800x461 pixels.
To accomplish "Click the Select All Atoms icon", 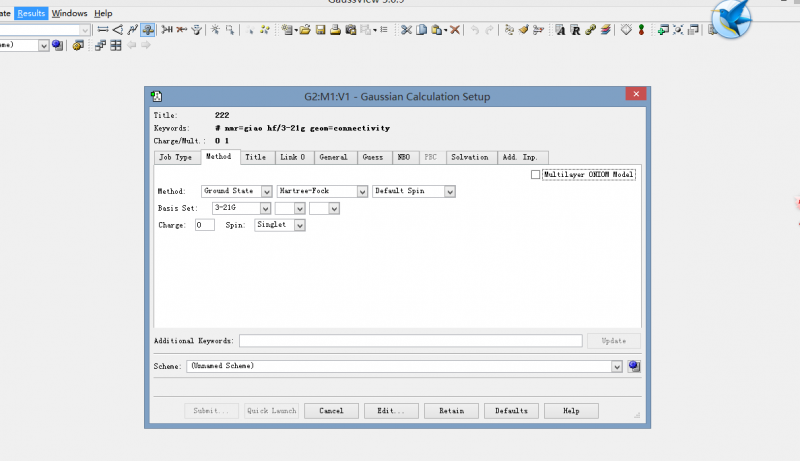I will pos(264,30).
